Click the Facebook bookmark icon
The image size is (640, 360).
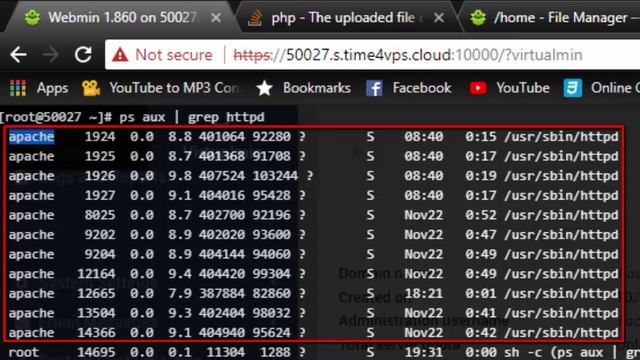[x=374, y=88]
